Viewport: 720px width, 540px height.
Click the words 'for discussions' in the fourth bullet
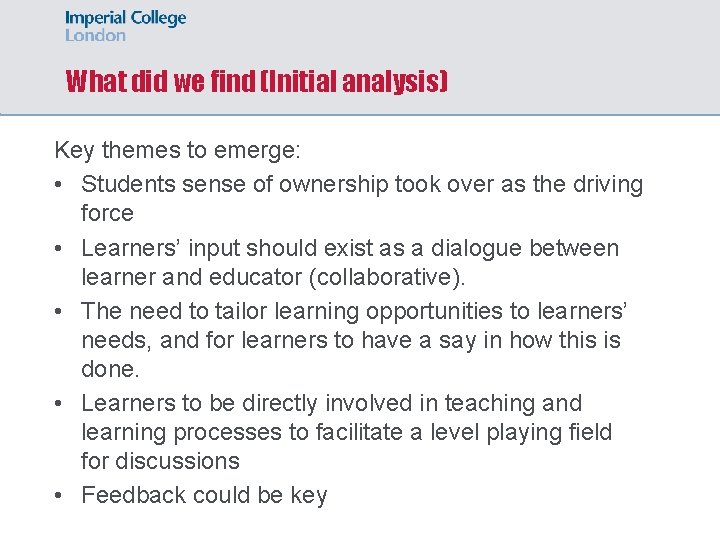point(160,461)
